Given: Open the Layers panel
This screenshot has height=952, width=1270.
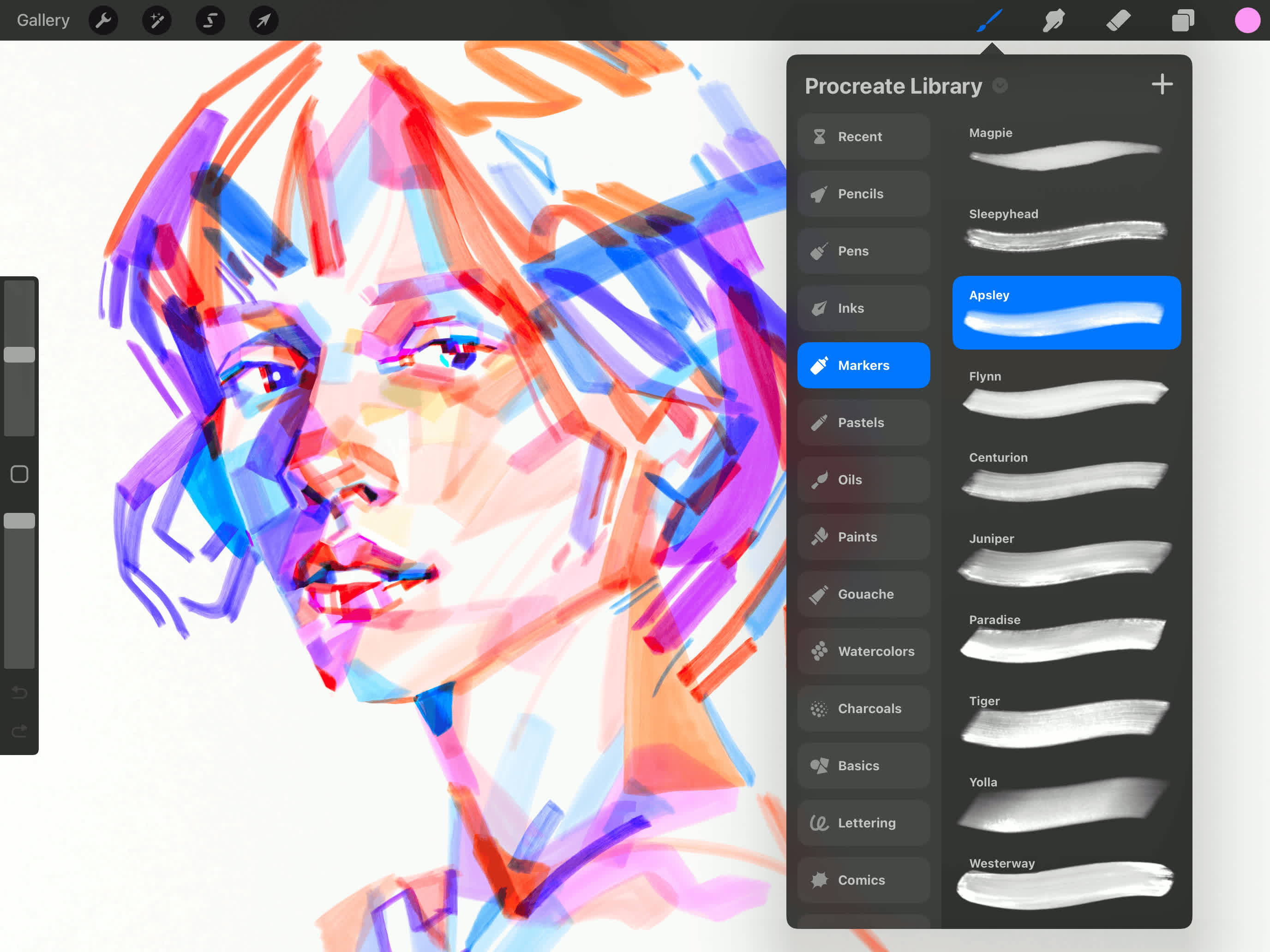Looking at the screenshot, I should click(1183, 21).
